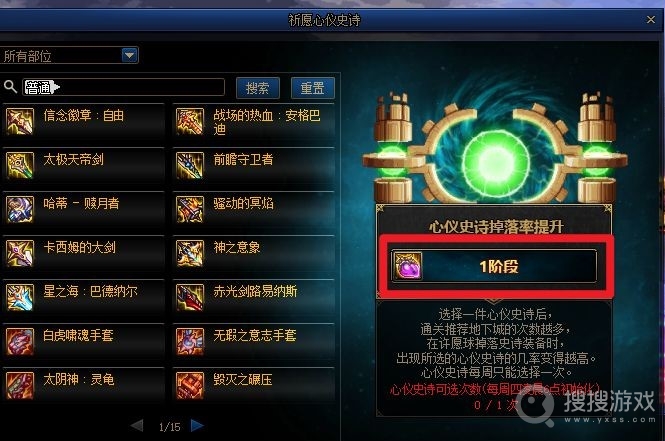Click the 1阶段 stage bar
665x441 pixels.
coord(494,266)
